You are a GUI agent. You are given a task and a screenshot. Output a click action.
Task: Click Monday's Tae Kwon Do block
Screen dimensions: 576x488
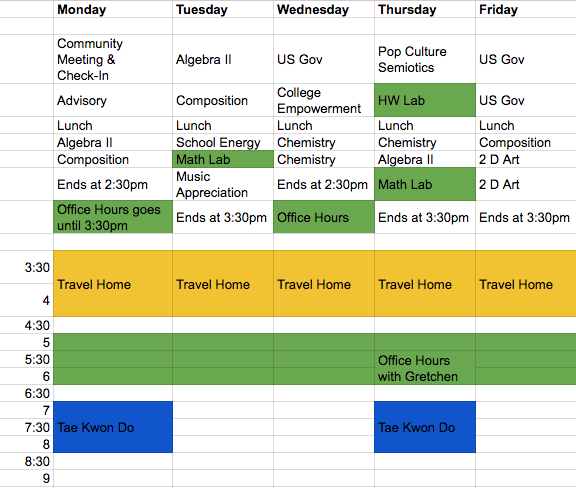(113, 427)
